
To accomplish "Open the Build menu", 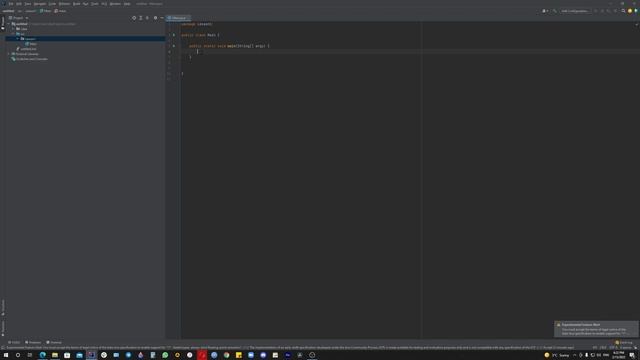I will coord(76,4).
